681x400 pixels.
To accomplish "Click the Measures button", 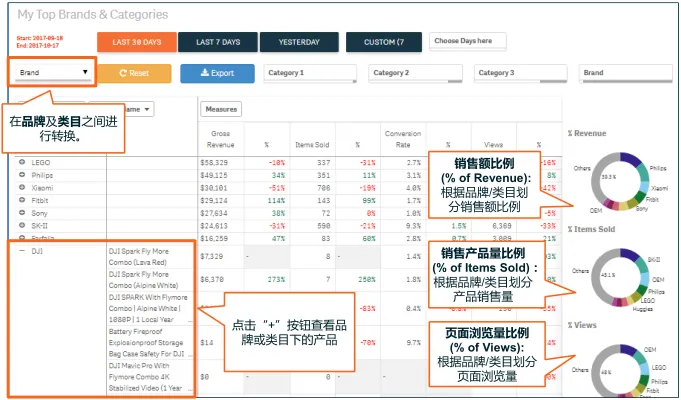I will tap(221, 109).
